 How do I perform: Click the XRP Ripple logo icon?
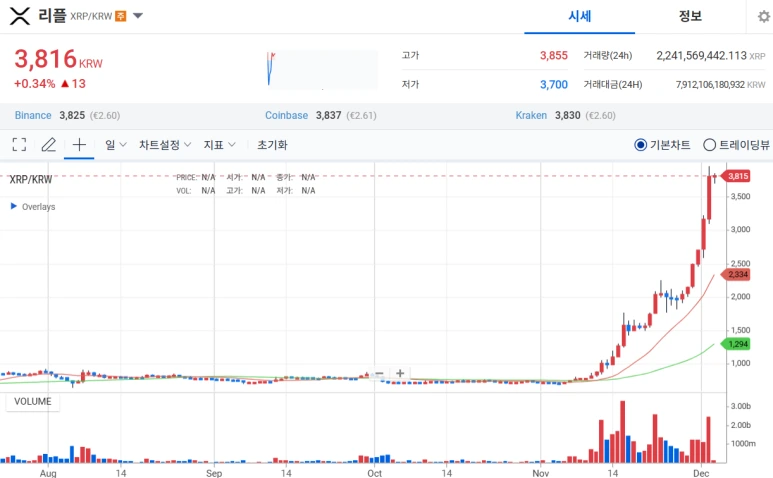(20, 16)
